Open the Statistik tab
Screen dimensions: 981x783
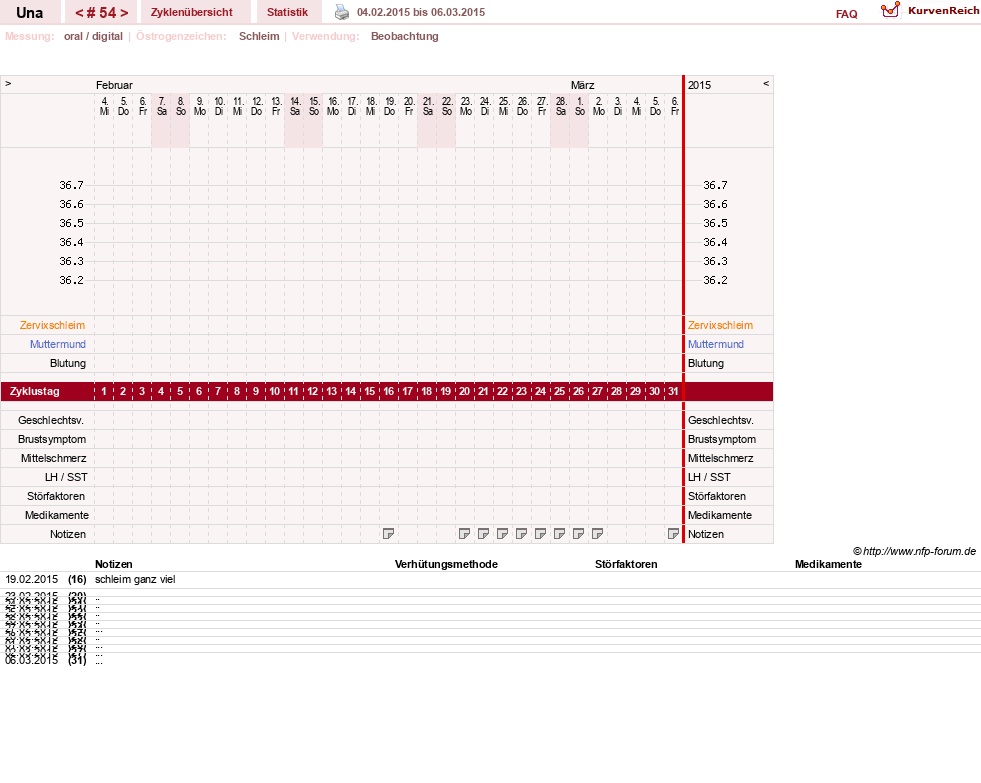click(287, 12)
